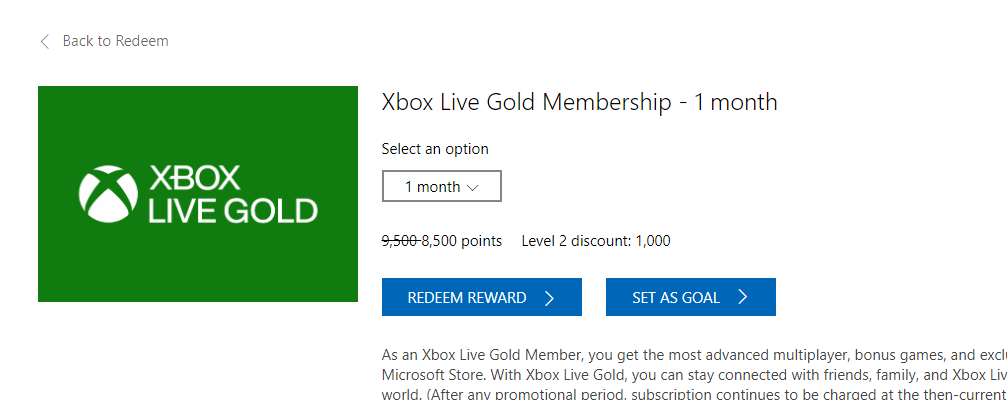Click the 8,500 points price text
This screenshot has height=400, width=1007.
[x=462, y=241]
